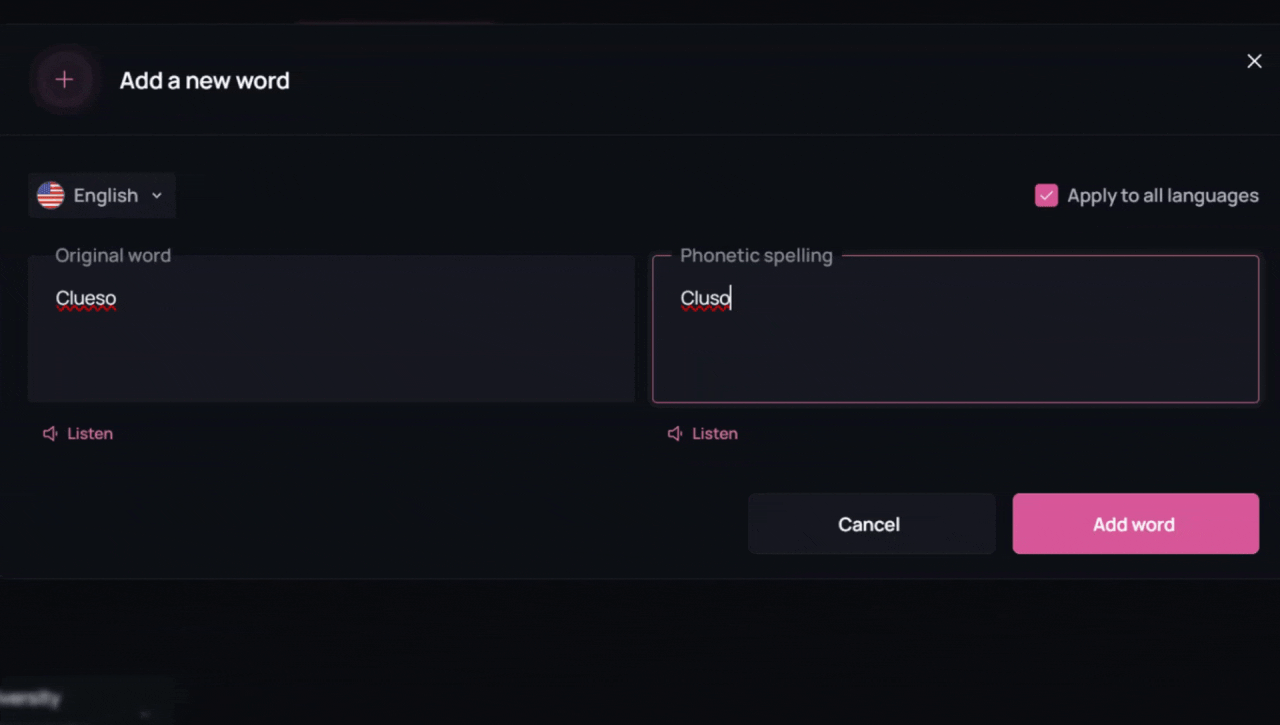The height and width of the screenshot is (725, 1280).
Task: Click inside the Original word text area
Action: (x=330, y=330)
